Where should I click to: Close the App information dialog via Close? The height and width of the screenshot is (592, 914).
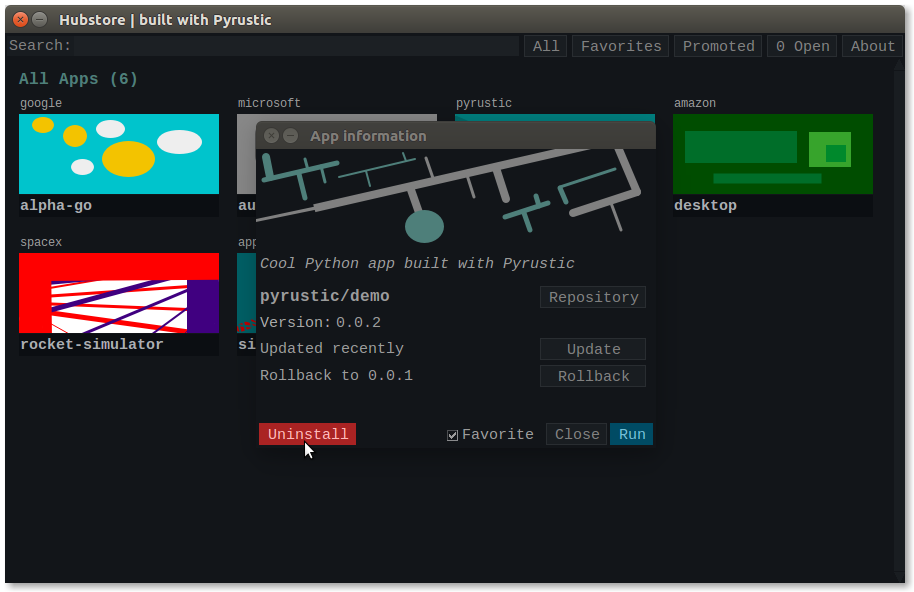576,434
